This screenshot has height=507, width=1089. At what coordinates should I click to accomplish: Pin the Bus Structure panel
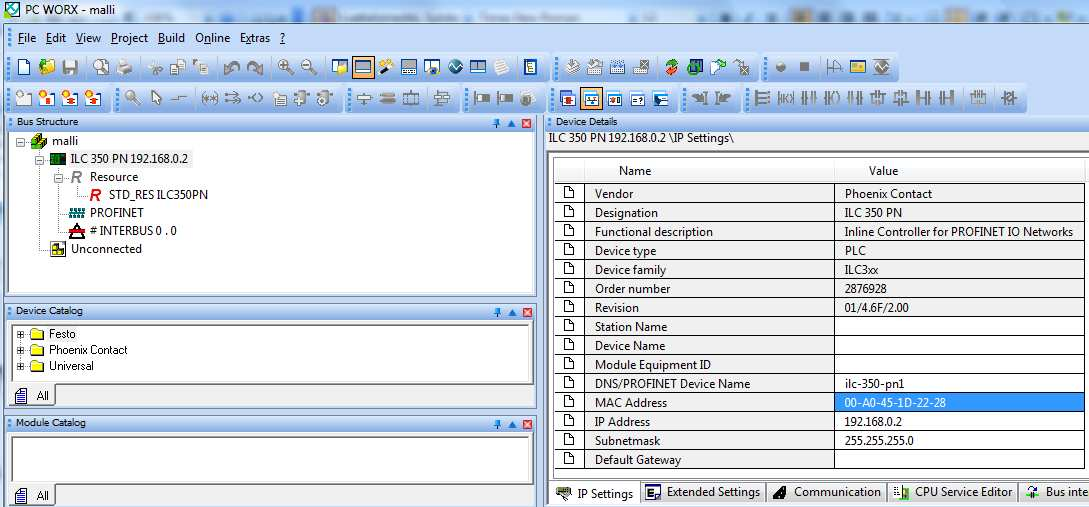click(x=497, y=123)
